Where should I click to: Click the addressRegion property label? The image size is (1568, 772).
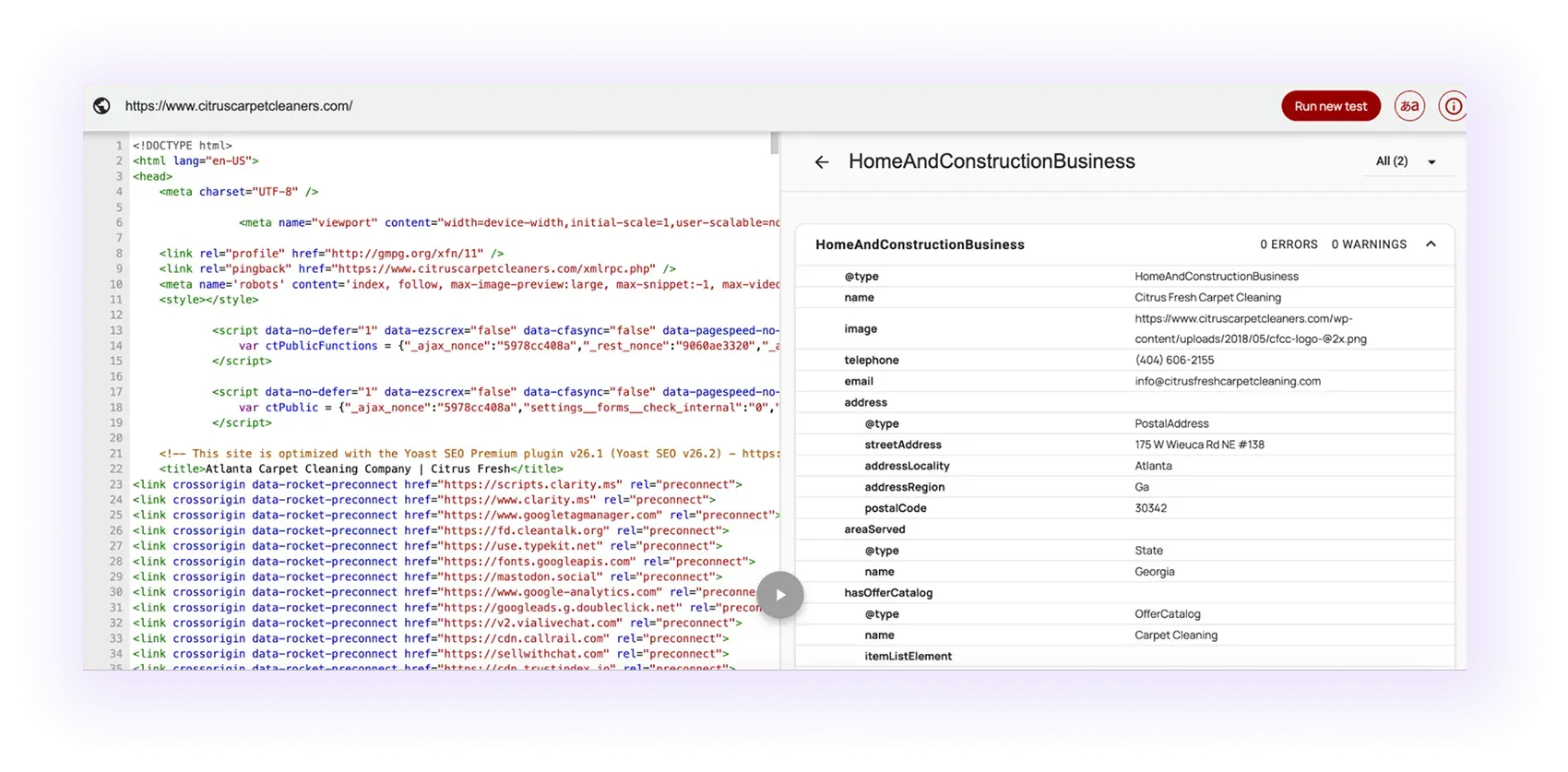[x=904, y=488]
